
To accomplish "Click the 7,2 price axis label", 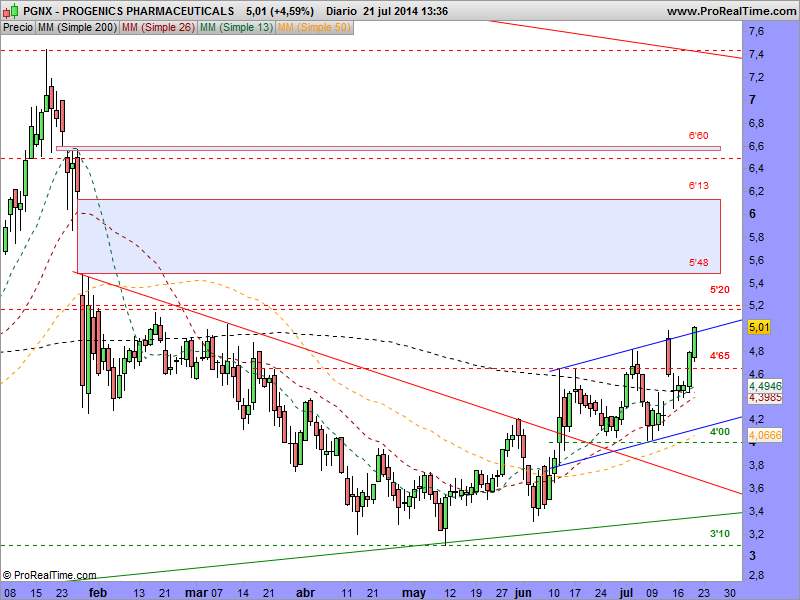I will [757, 78].
